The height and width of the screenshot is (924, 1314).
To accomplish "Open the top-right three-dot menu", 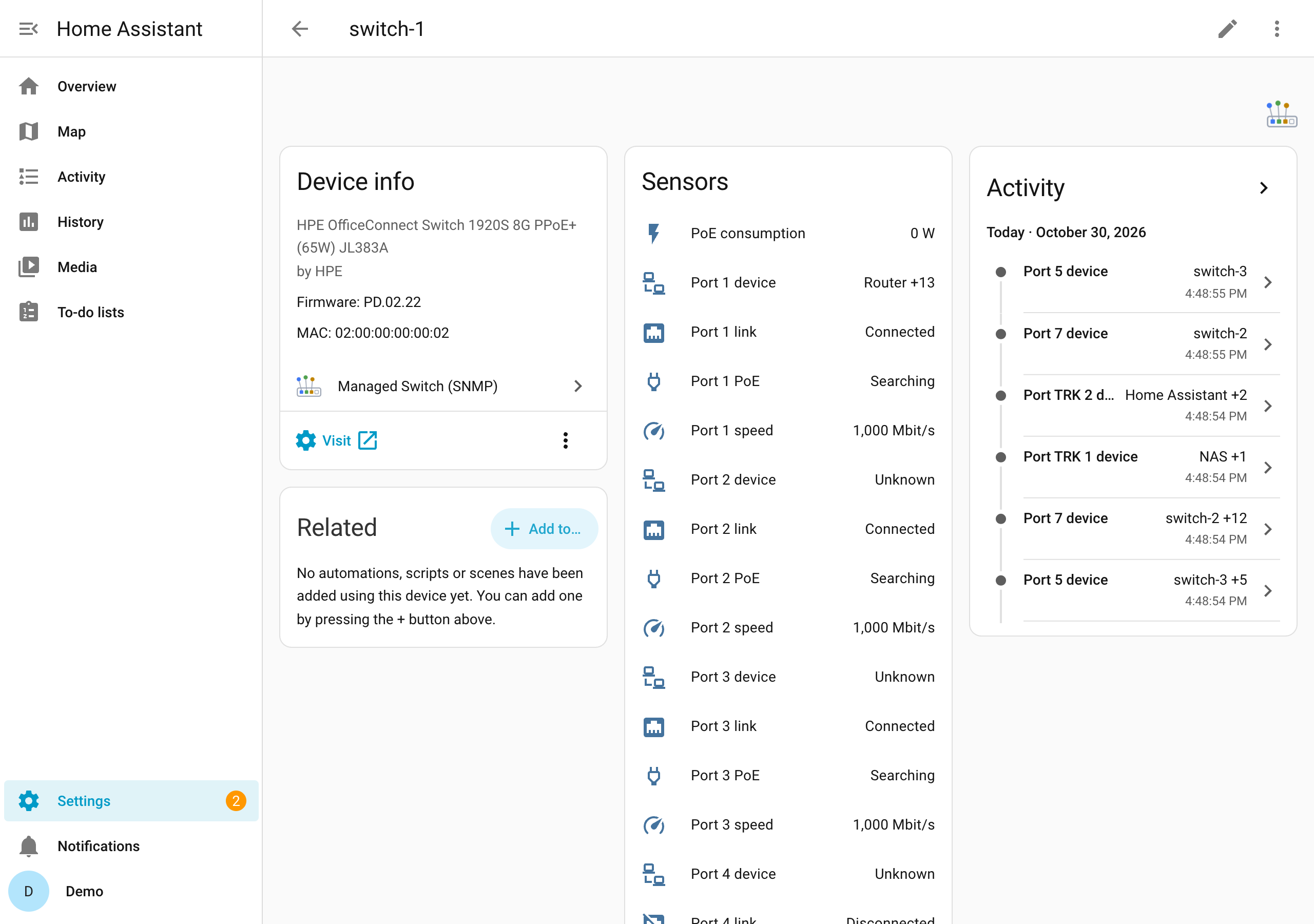I will coord(1277,29).
